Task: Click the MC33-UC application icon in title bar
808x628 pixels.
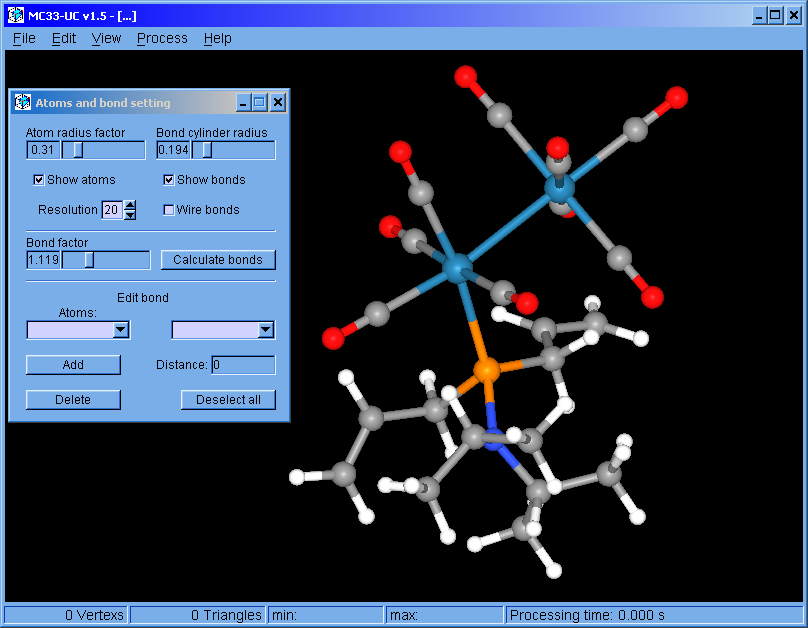Action: tap(16, 16)
